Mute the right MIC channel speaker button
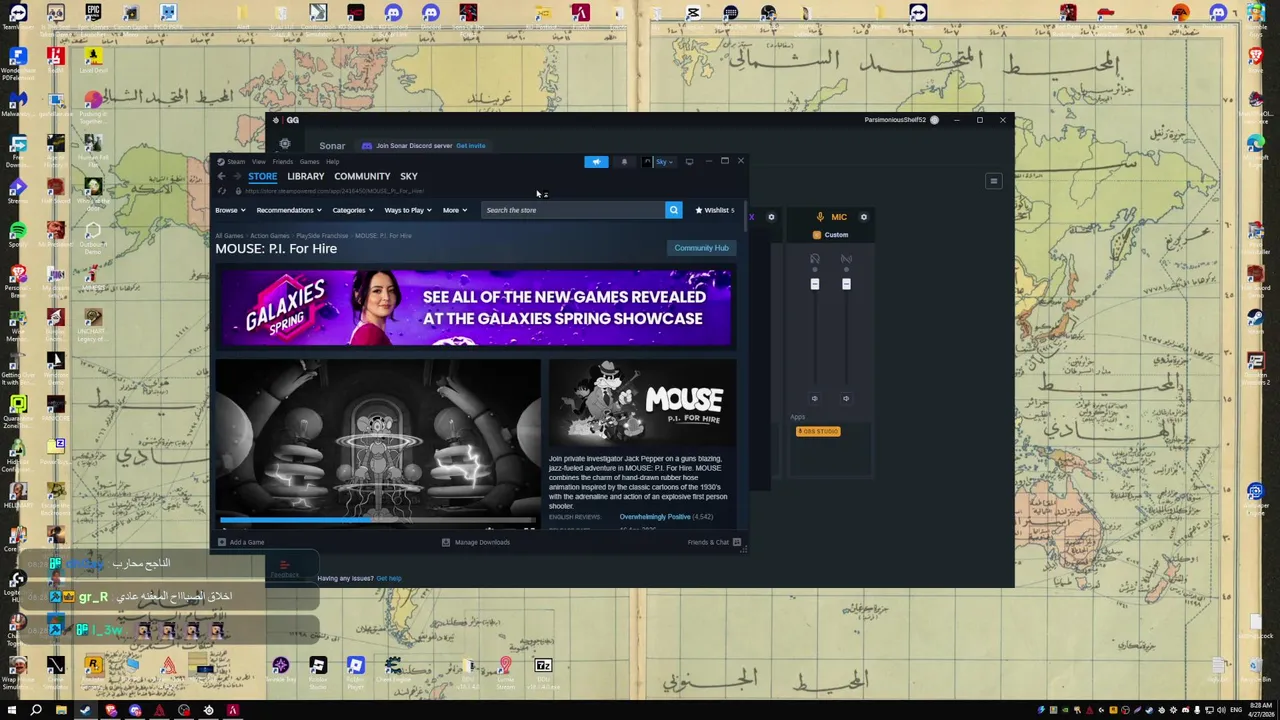 (x=846, y=398)
